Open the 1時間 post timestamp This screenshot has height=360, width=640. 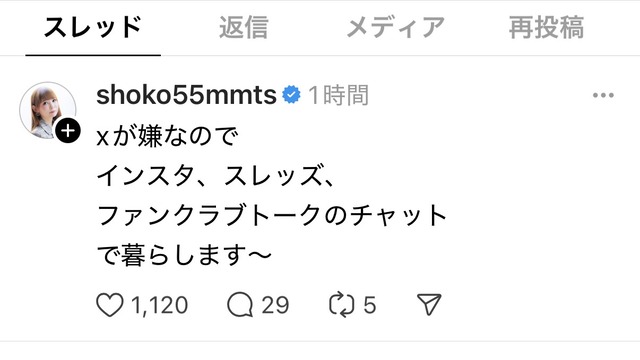coord(338,96)
